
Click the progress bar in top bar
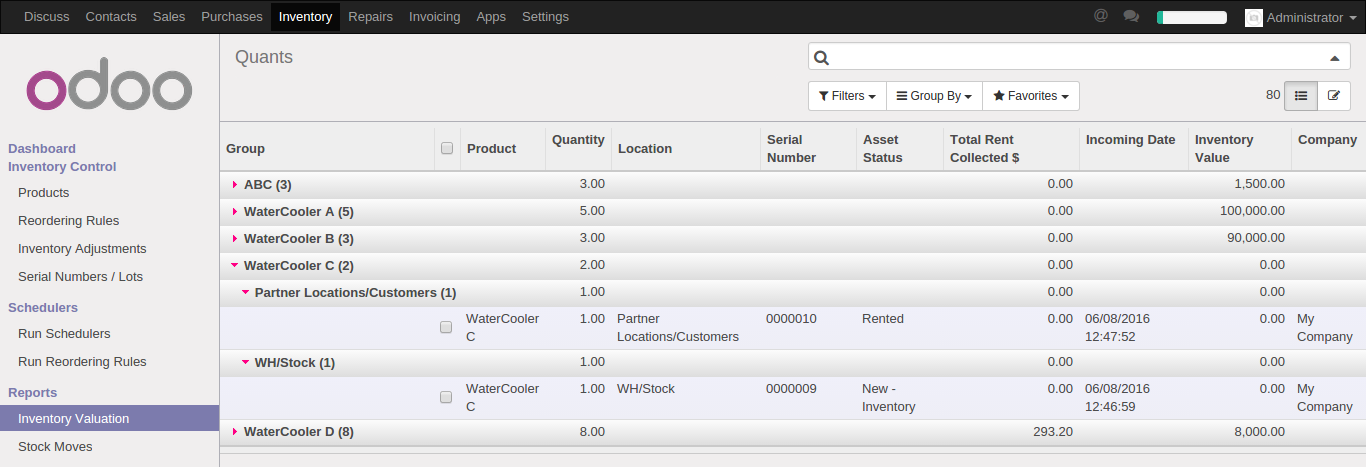tap(1191, 17)
